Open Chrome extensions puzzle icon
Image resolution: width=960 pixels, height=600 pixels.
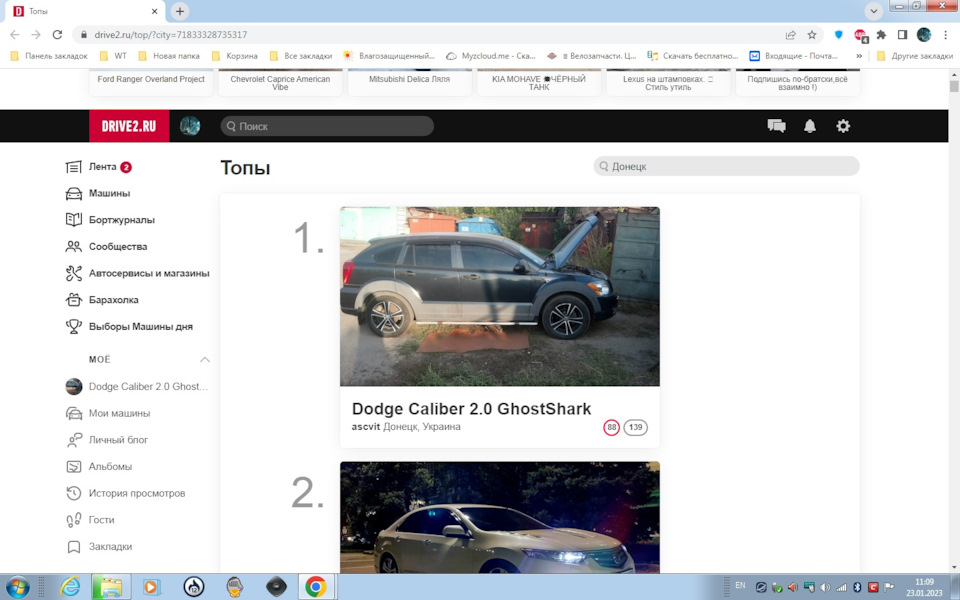882,35
